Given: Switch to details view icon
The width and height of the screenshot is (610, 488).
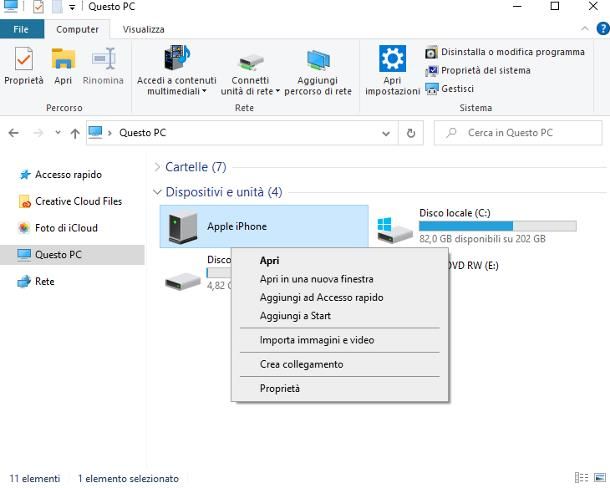Looking at the screenshot, I should (582, 477).
